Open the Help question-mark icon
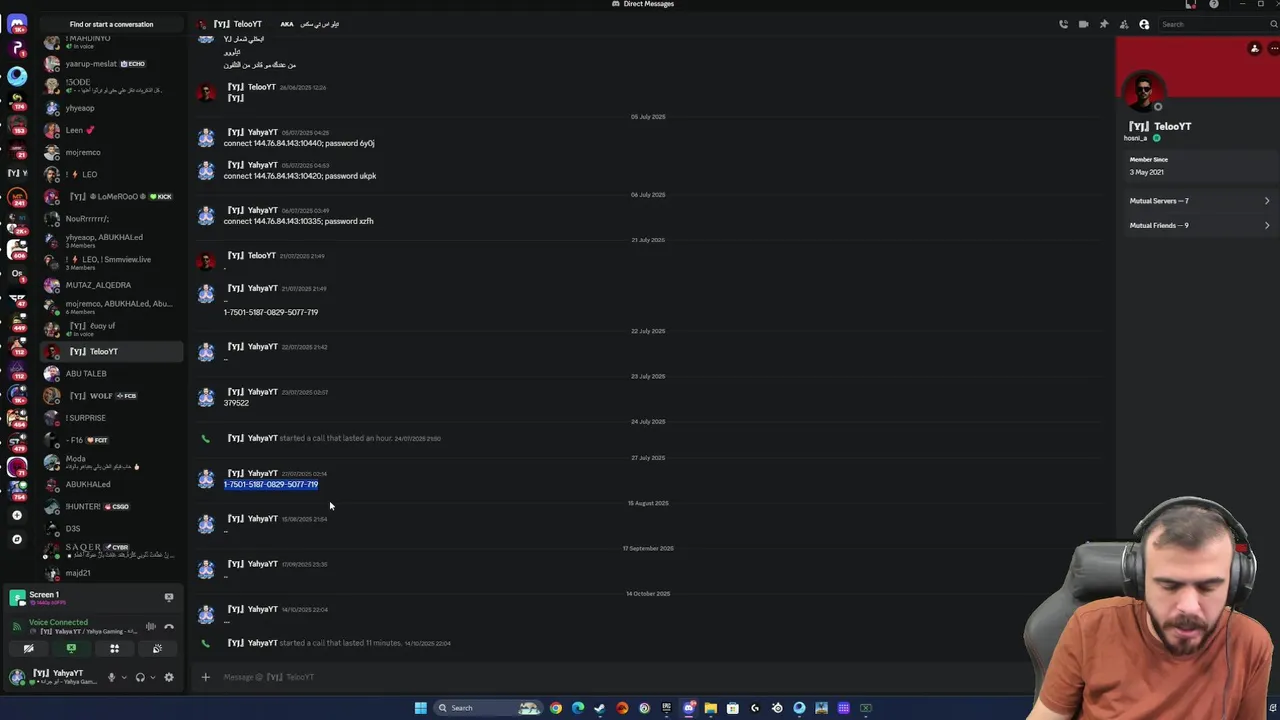Image resolution: width=1280 pixels, height=720 pixels. click(x=1213, y=4)
